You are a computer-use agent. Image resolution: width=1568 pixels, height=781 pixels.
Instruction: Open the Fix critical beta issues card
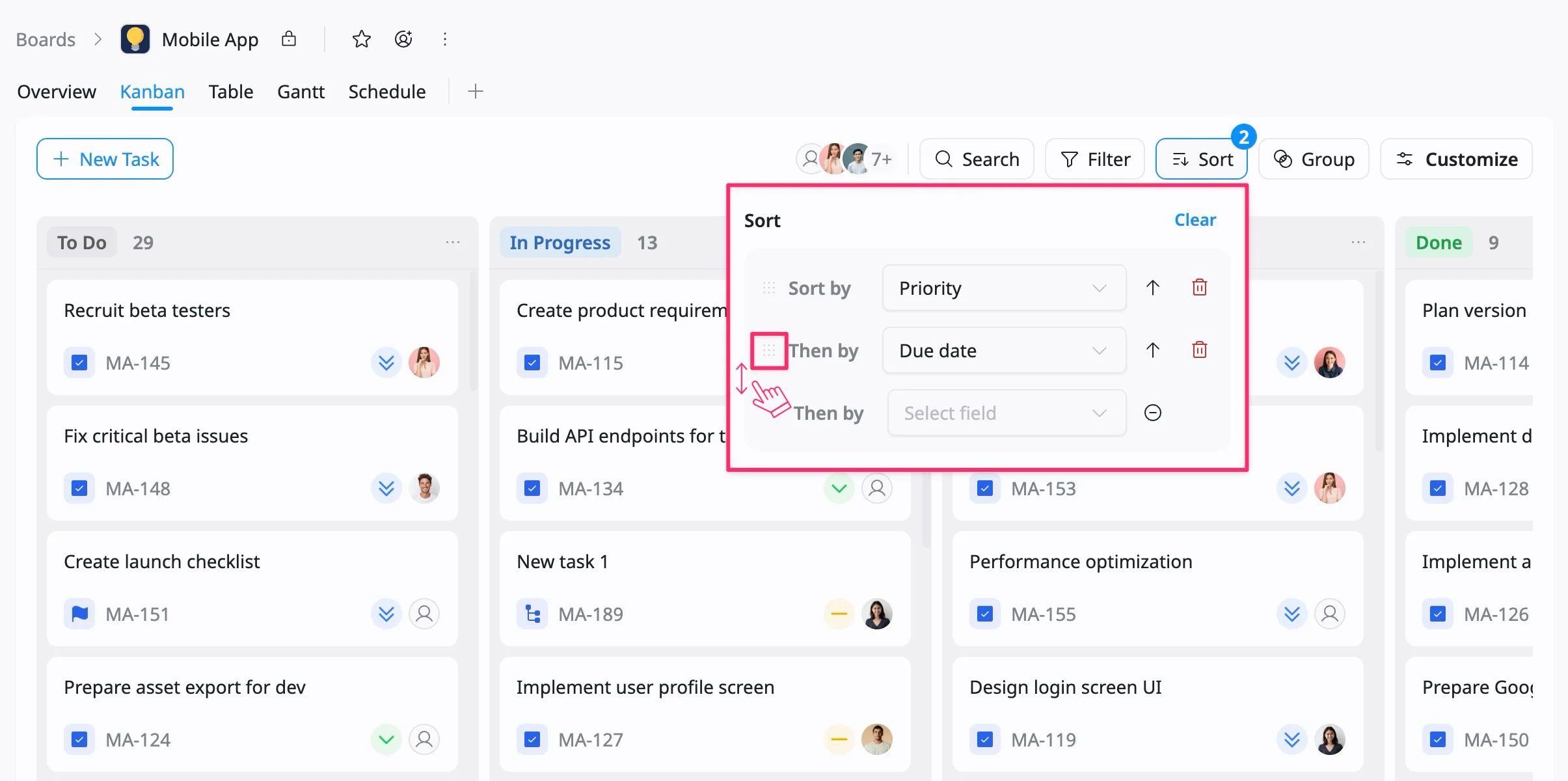coord(252,463)
